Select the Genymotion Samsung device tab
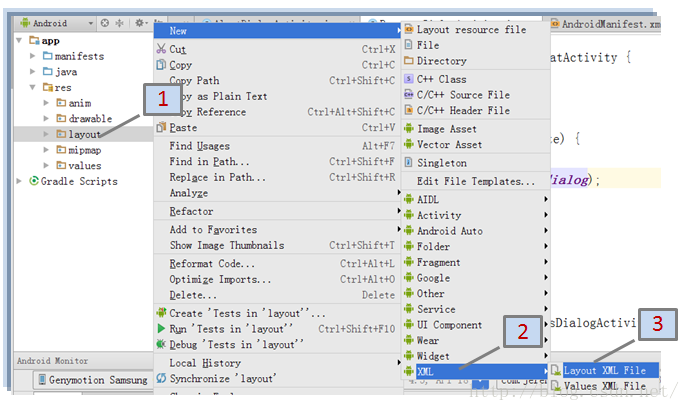691x411 pixels. click(x=90, y=380)
